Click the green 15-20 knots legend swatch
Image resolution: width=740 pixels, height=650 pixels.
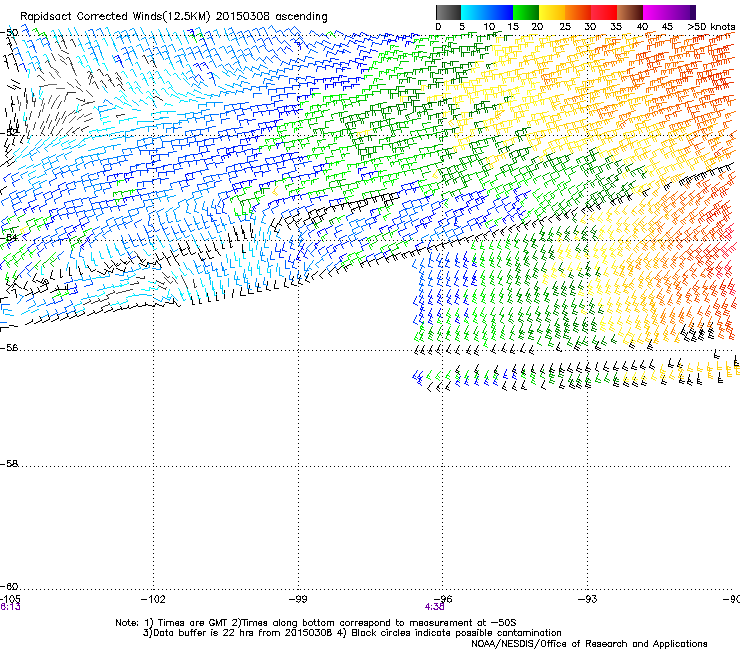pyautogui.click(x=526, y=12)
